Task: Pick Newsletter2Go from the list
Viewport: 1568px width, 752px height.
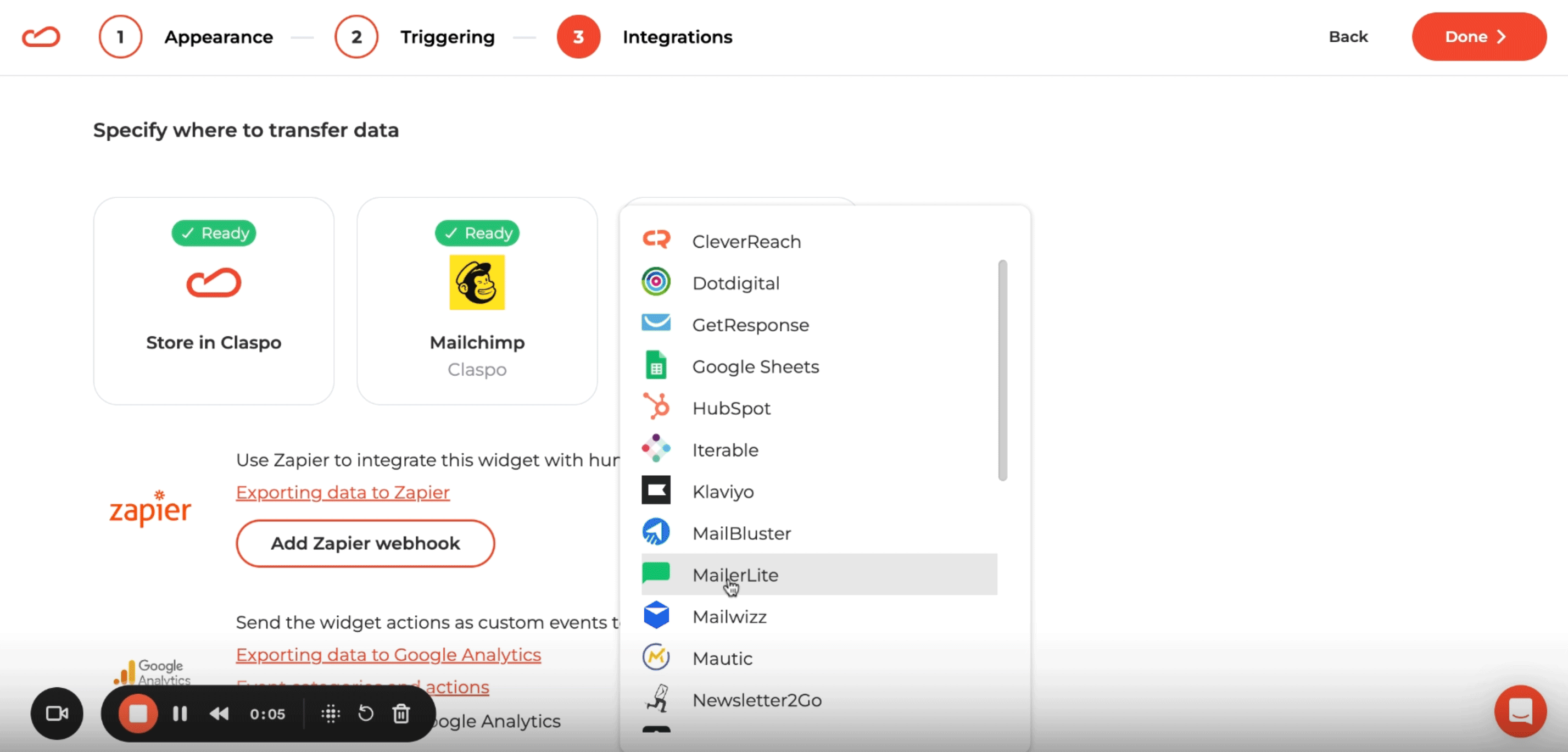Action: point(819,700)
